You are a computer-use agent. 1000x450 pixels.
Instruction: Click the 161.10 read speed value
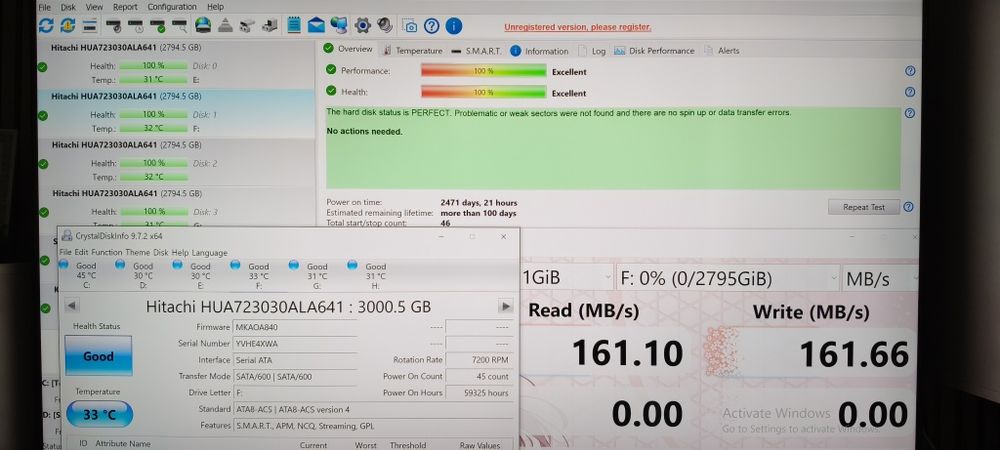point(628,353)
